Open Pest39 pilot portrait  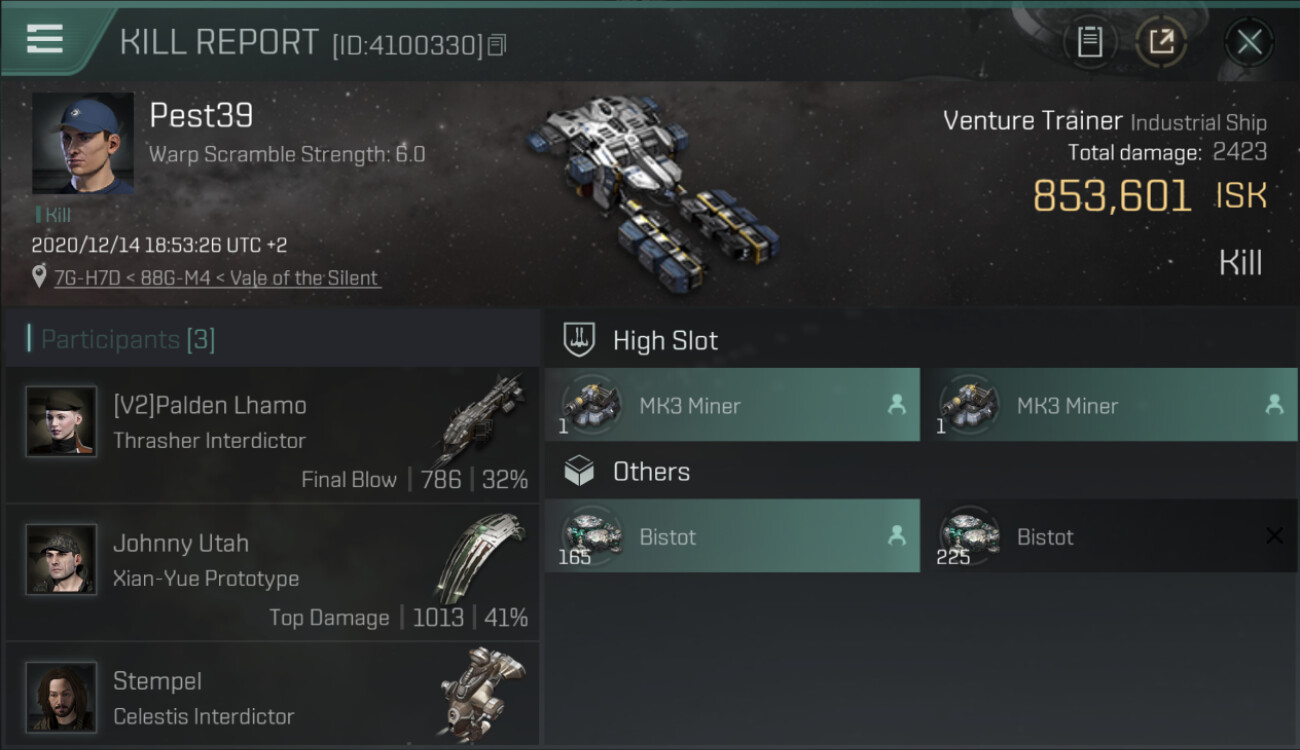pyautogui.click(x=82, y=144)
